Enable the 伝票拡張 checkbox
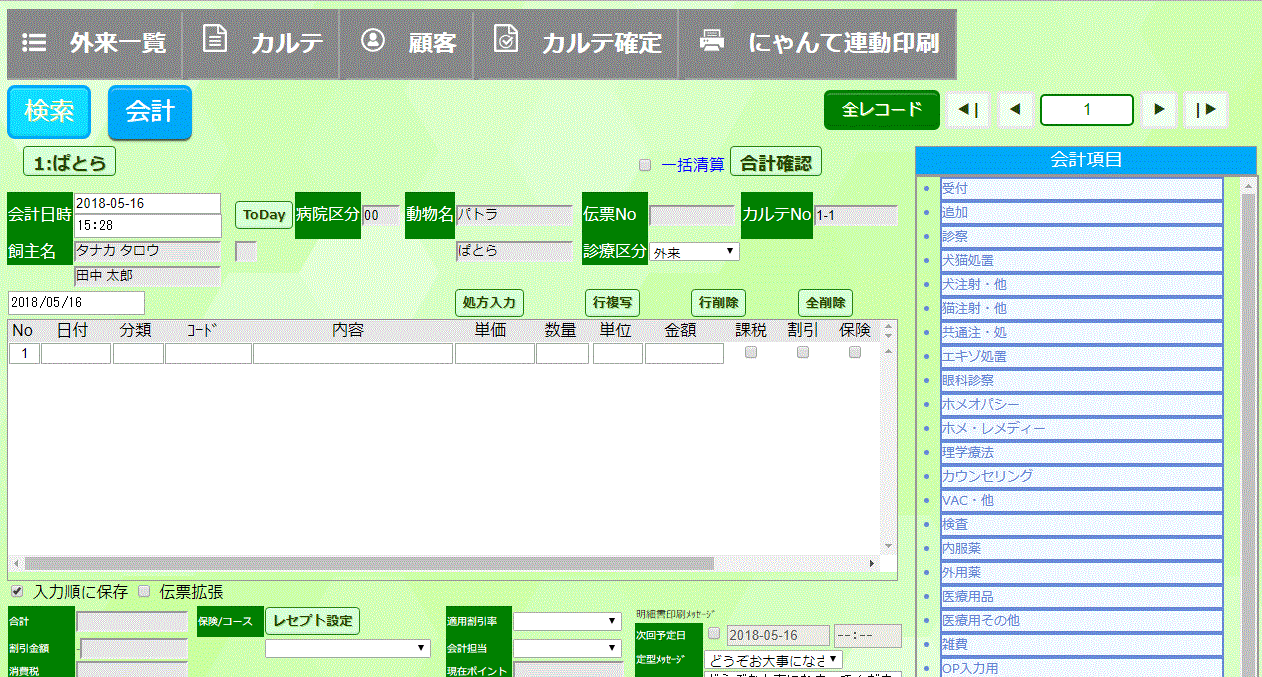1262x677 pixels. point(144,590)
